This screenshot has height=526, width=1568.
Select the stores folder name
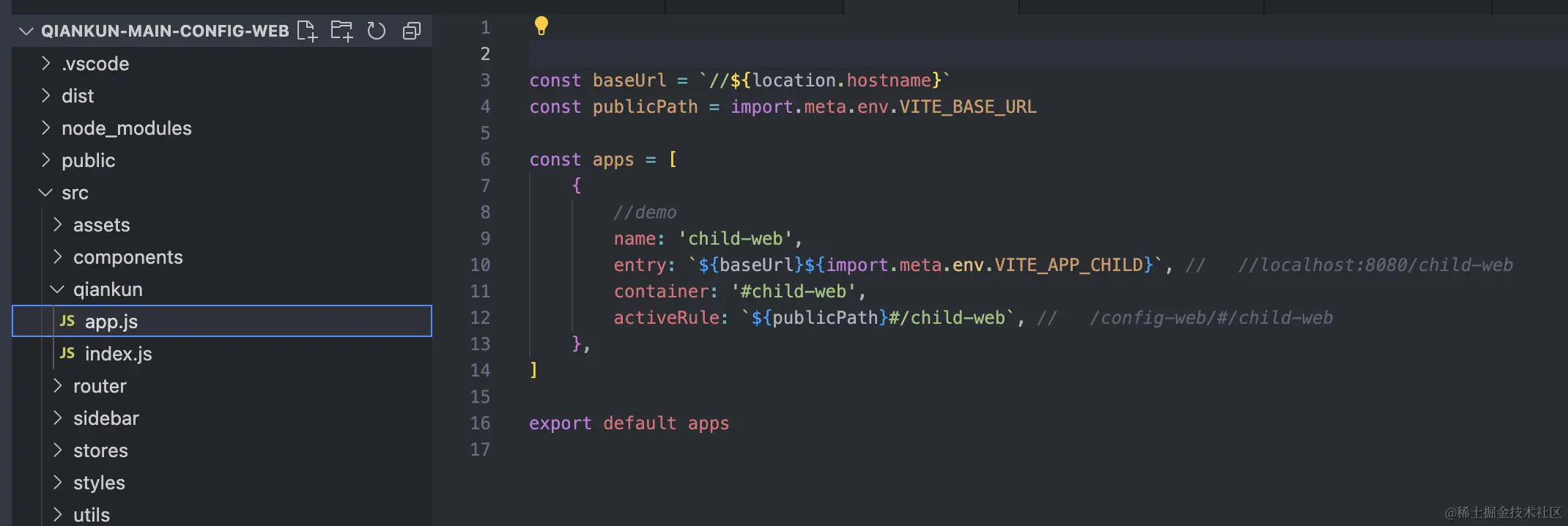(100, 451)
